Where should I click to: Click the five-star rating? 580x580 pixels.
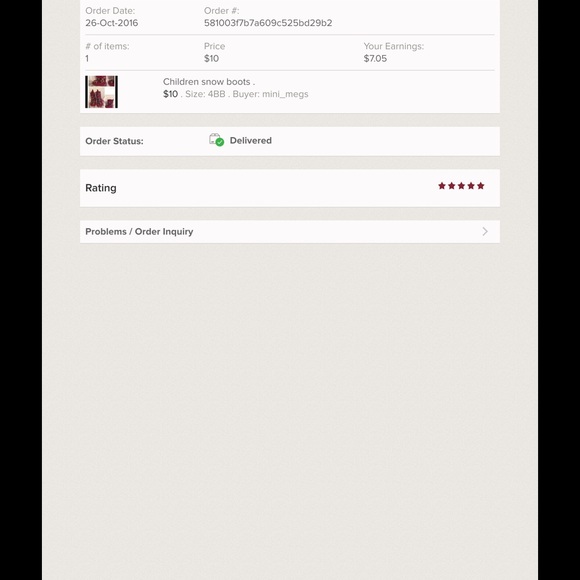pyautogui.click(x=461, y=186)
